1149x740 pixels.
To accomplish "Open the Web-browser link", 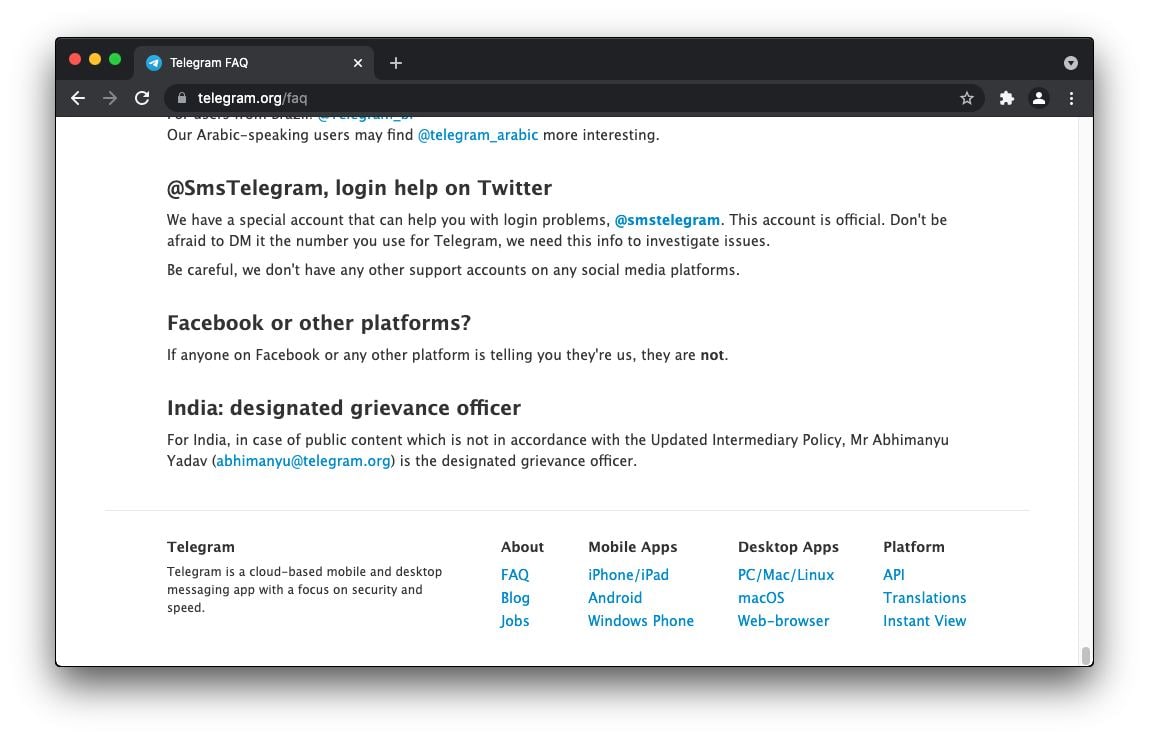I will point(783,621).
